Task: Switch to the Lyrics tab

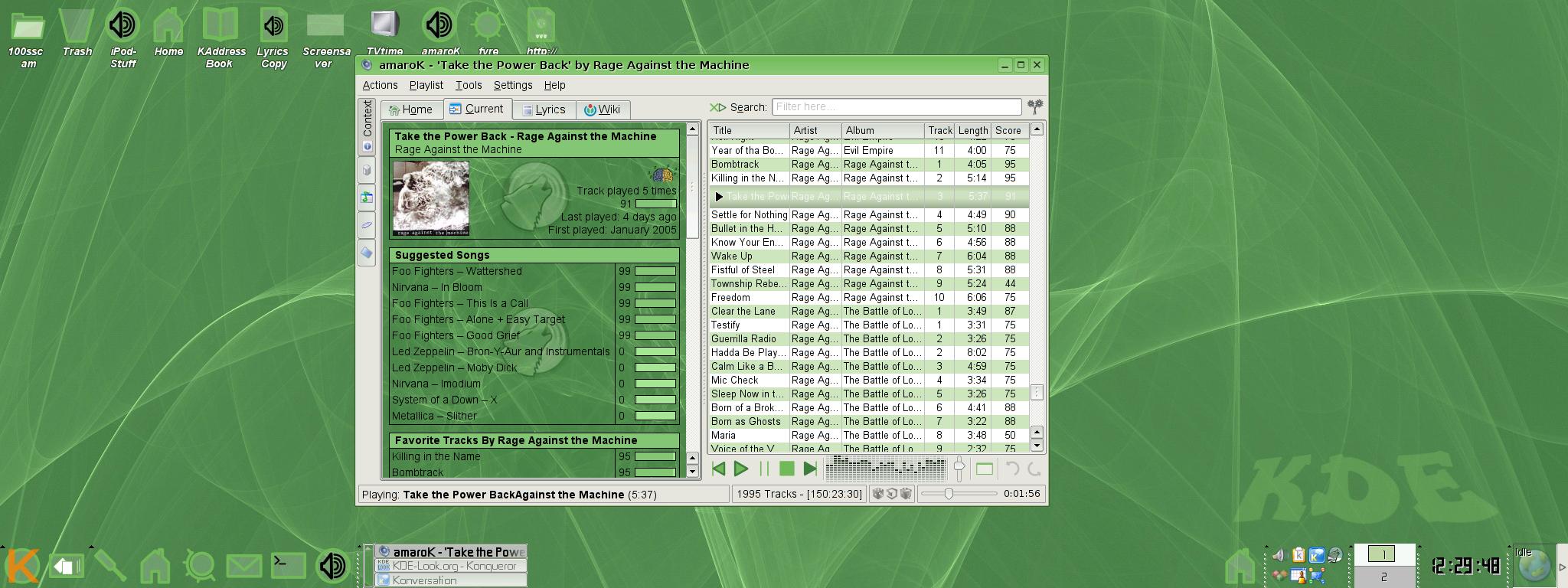Action: point(544,109)
